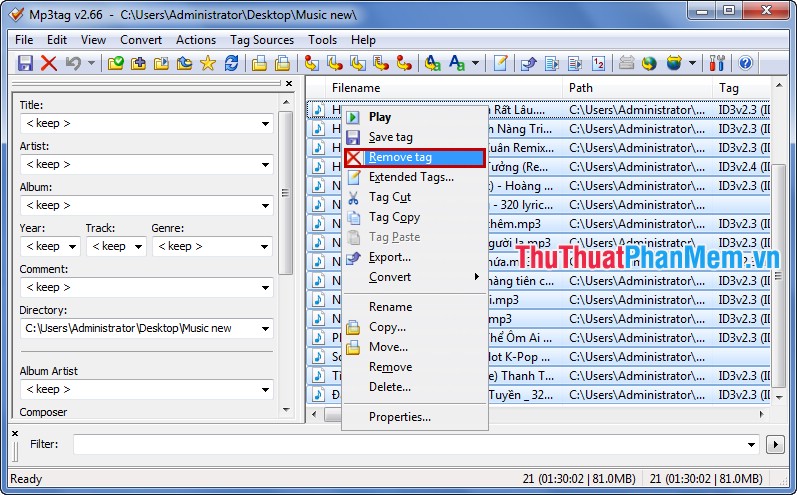This screenshot has height=495, width=797.
Task: Click the ID3v2.4 tag cell
Action: 744,167
